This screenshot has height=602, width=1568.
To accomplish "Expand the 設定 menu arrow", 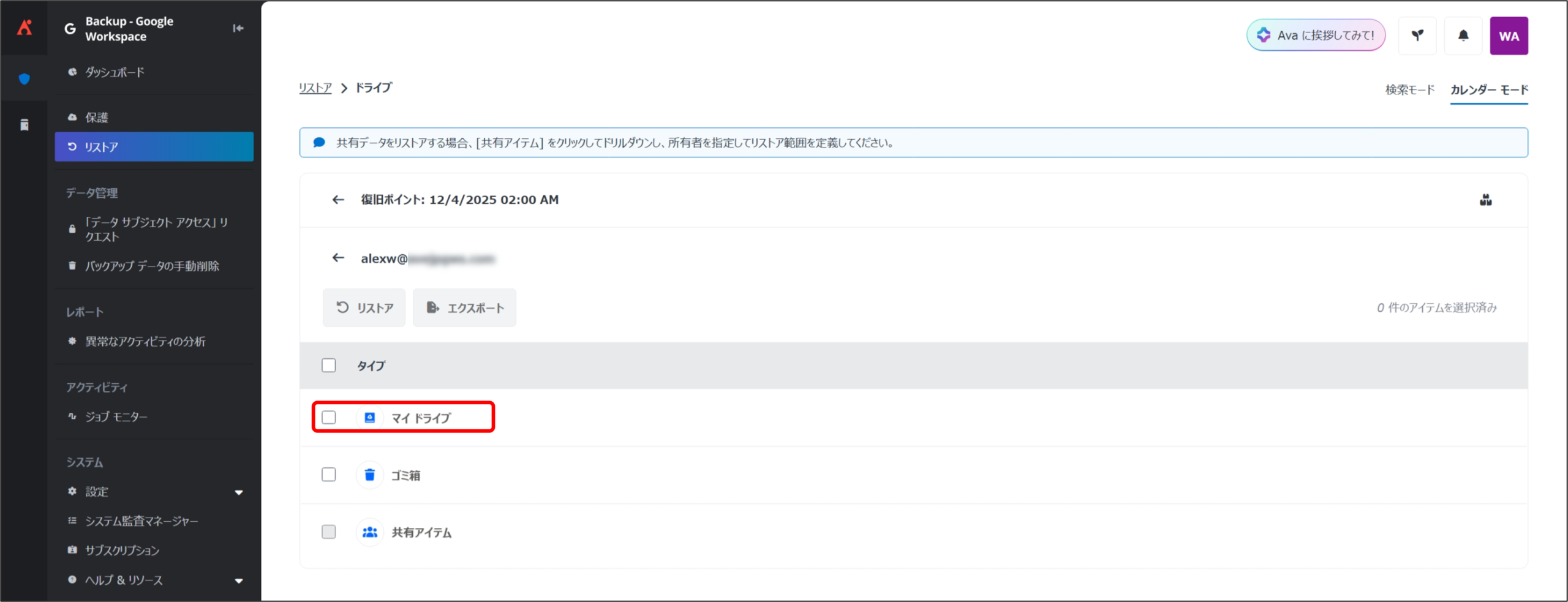I will (x=239, y=492).
